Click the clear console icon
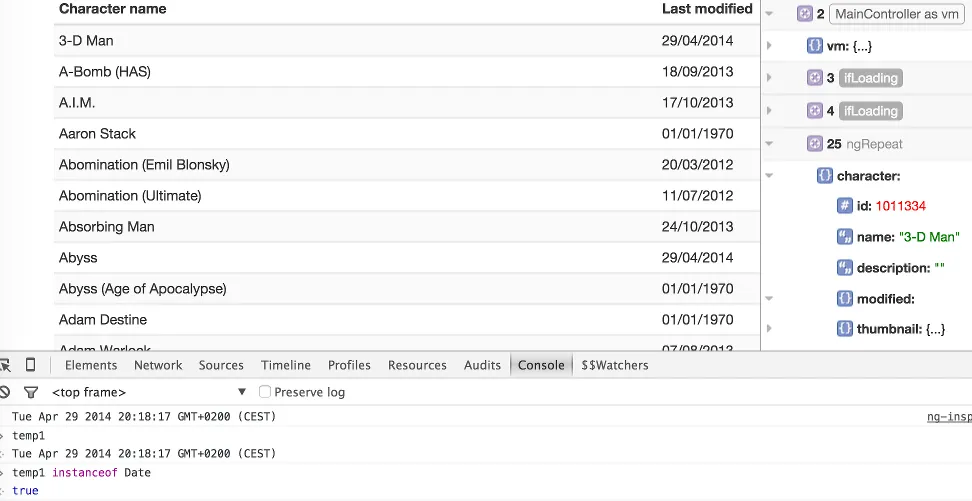 point(5,392)
